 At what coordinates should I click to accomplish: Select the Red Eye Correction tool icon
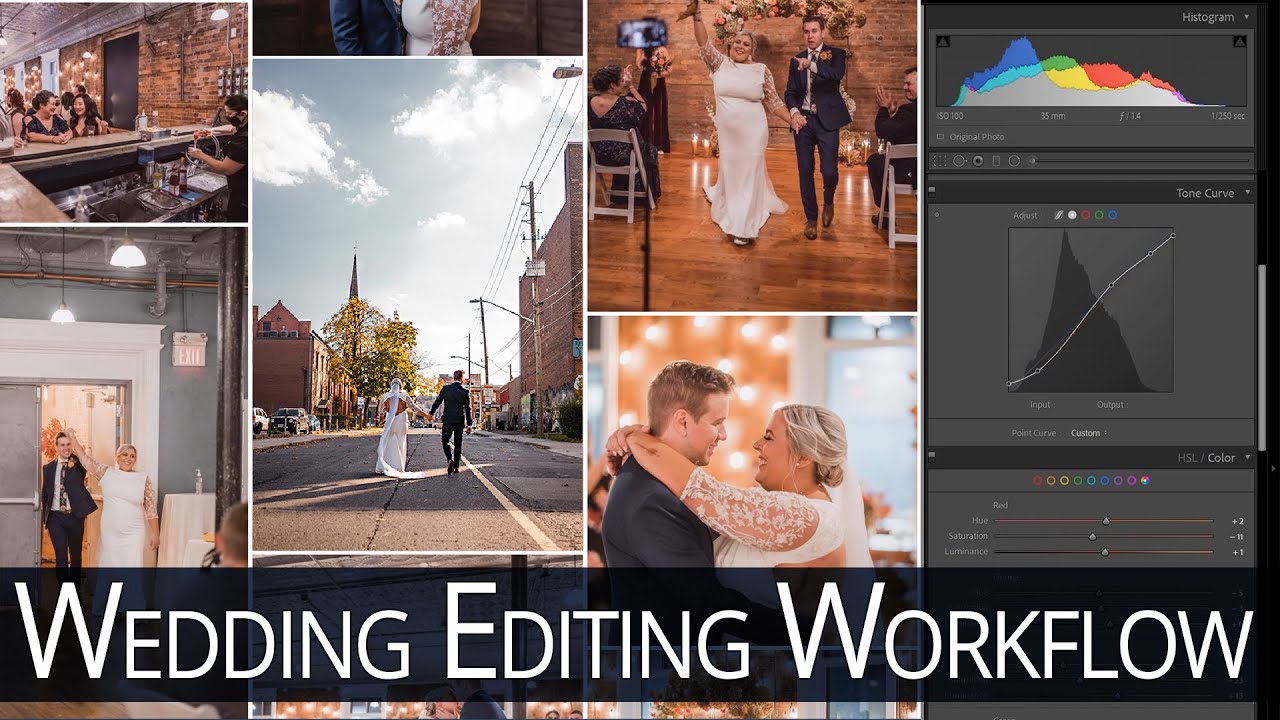(x=978, y=161)
